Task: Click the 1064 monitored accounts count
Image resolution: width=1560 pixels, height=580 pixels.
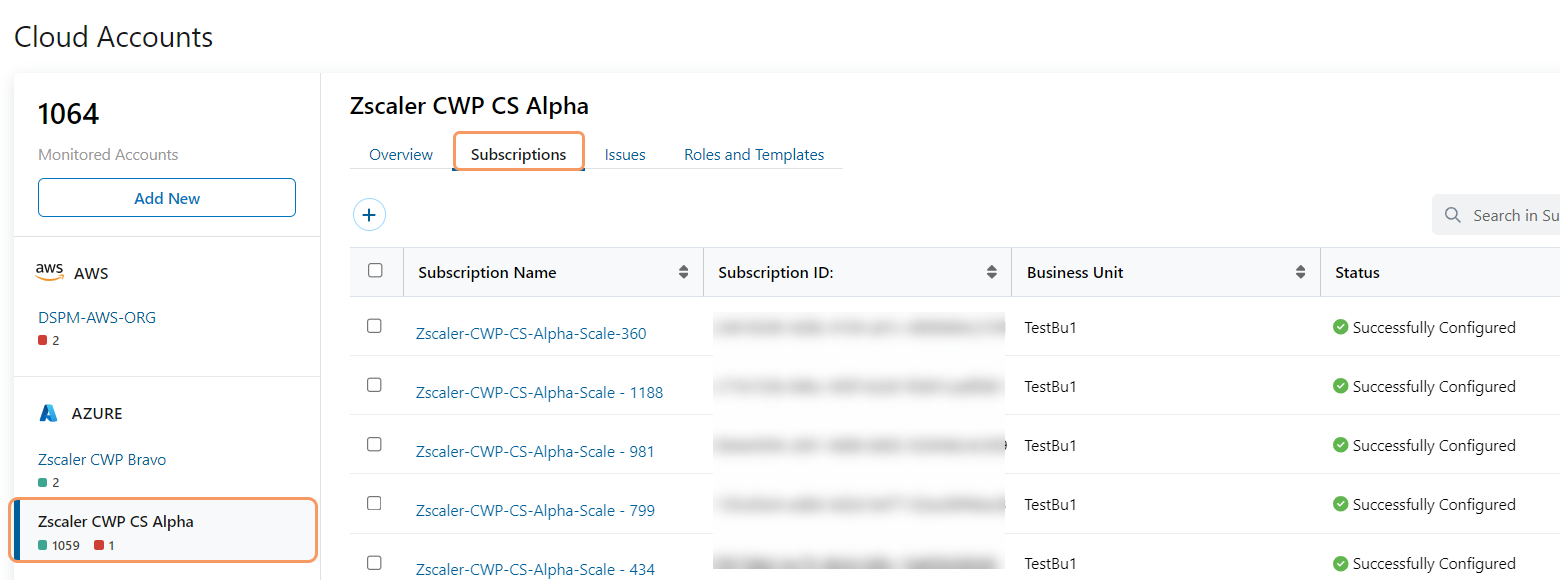Action: click(68, 114)
